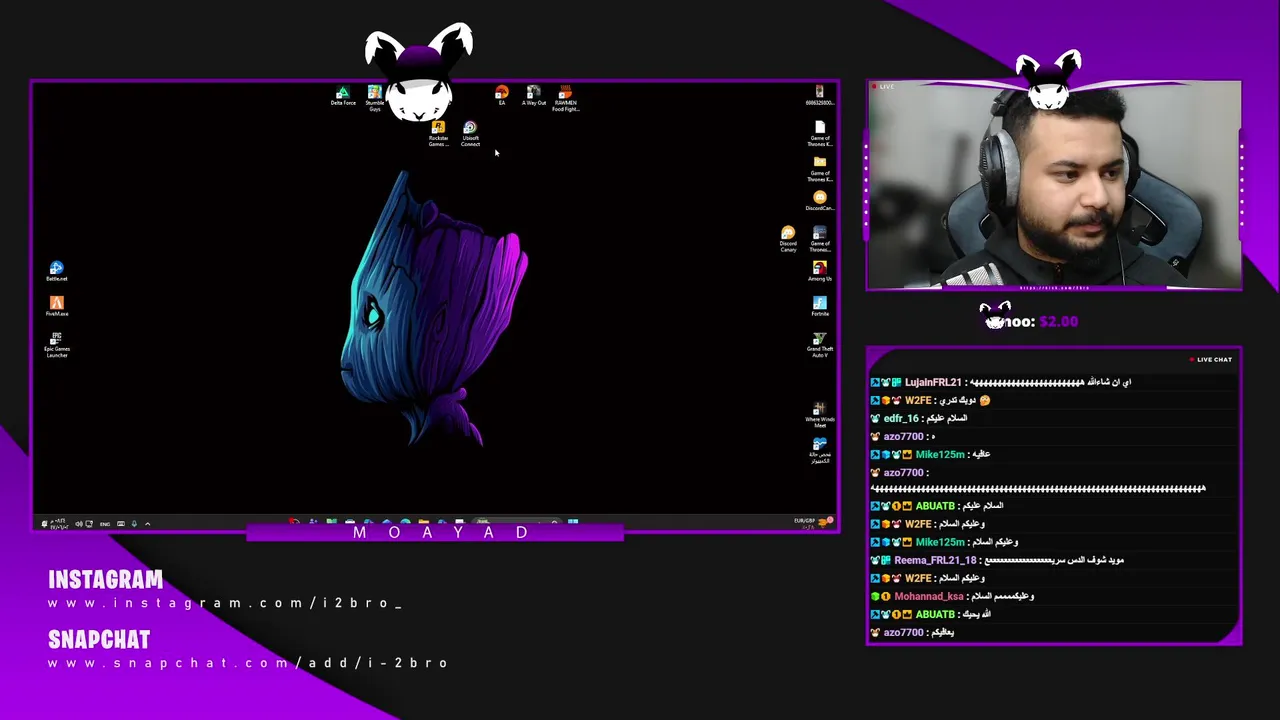
Task: Click the edfr_16 chat username
Action: 901,418
